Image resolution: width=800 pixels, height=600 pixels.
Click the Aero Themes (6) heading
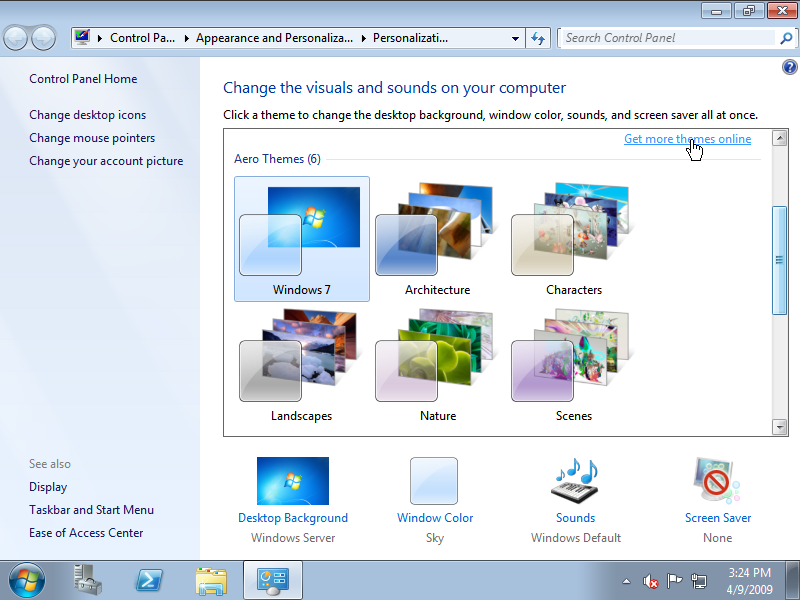277,159
